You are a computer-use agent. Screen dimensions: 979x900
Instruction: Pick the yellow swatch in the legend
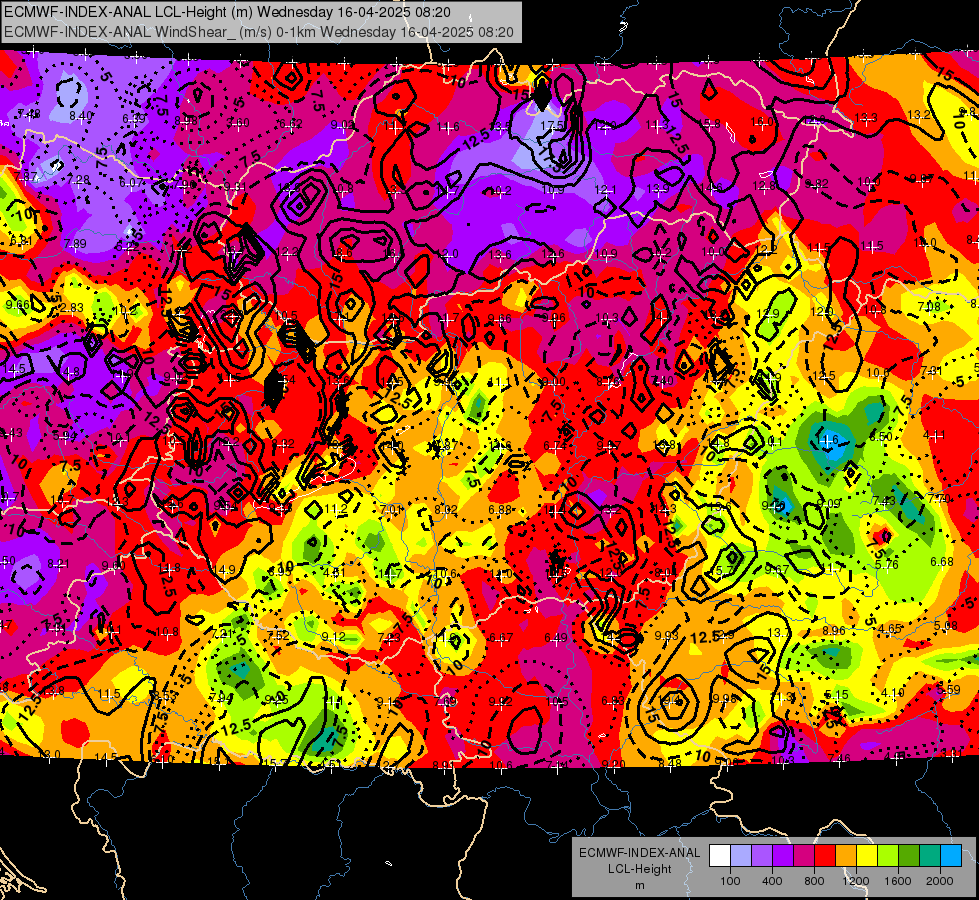point(867,856)
